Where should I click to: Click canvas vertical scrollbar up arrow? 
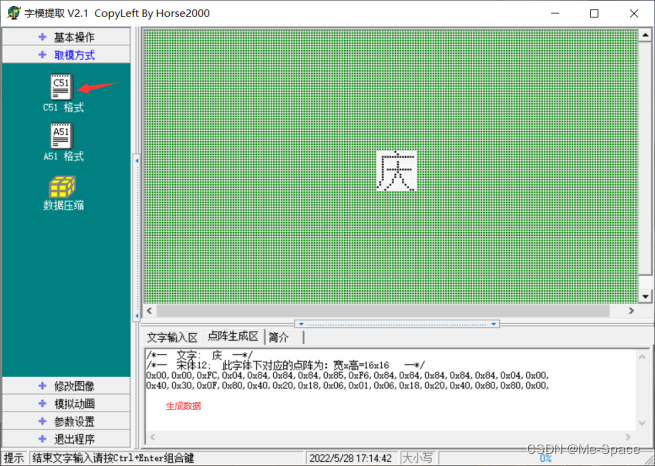pyautogui.click(x=645, y=35)
